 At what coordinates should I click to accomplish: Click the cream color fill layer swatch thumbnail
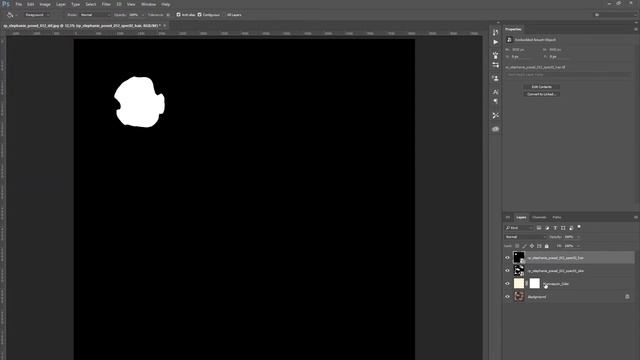[x=519, y=283]
